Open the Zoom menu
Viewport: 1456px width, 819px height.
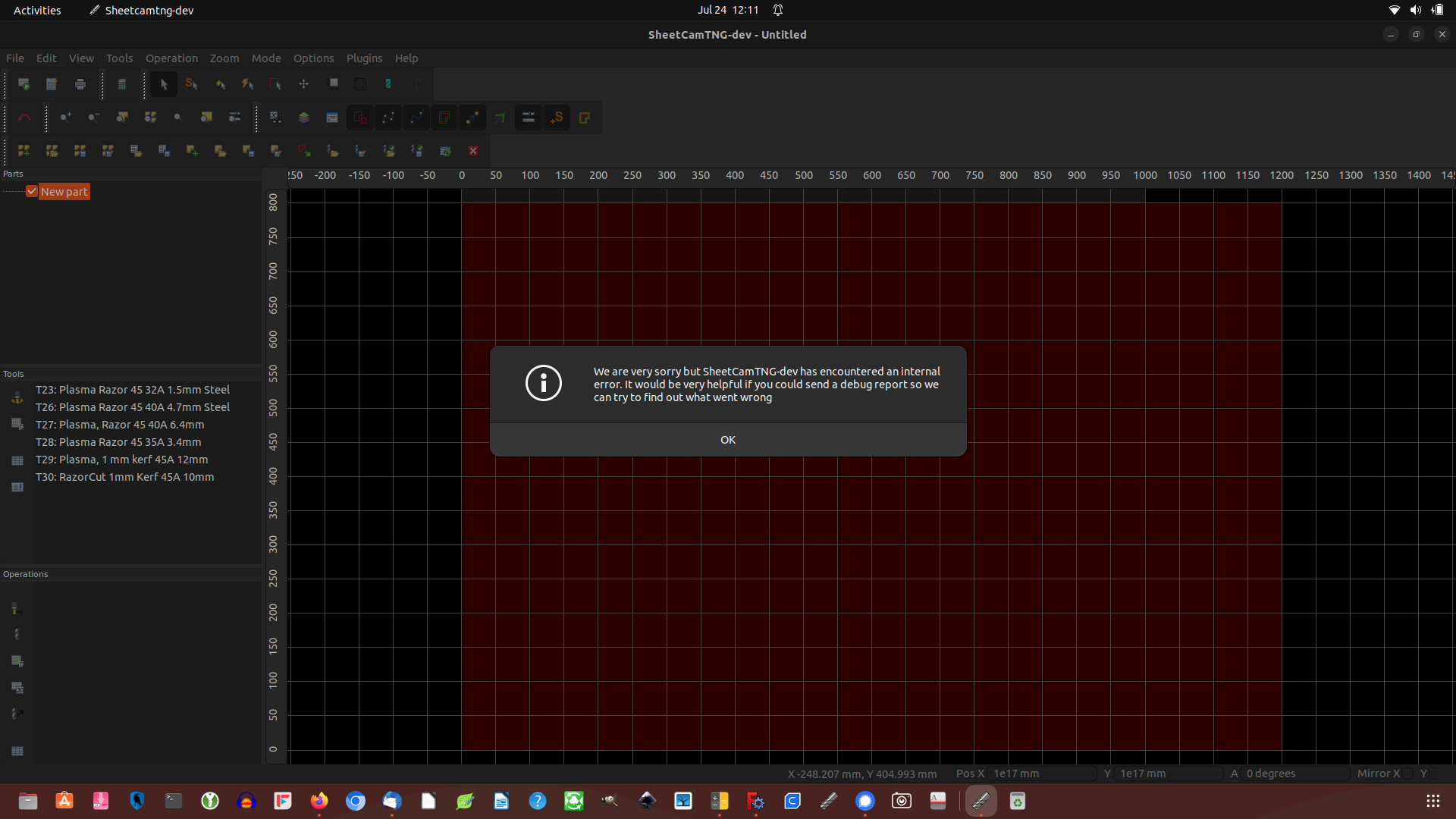224,58
